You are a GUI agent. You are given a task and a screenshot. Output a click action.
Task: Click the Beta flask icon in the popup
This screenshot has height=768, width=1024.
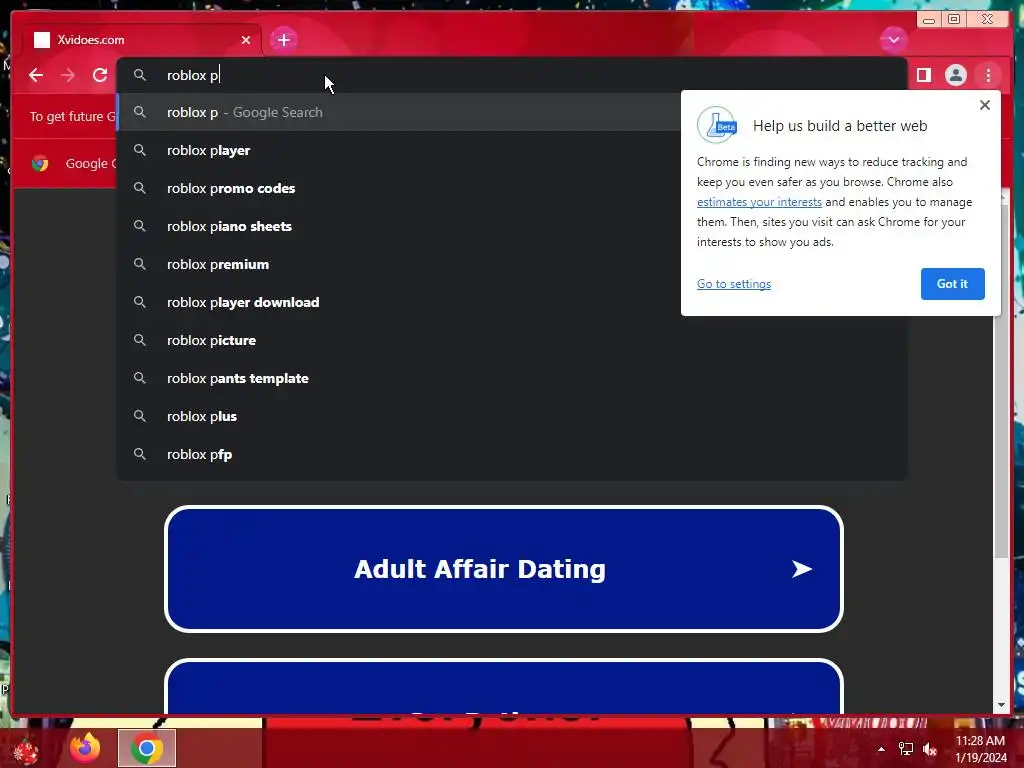tap(717, 125)
